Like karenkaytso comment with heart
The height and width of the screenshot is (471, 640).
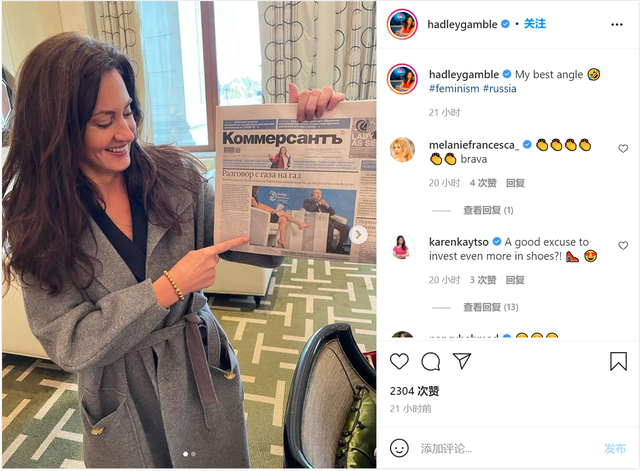[x=623, y=246]
